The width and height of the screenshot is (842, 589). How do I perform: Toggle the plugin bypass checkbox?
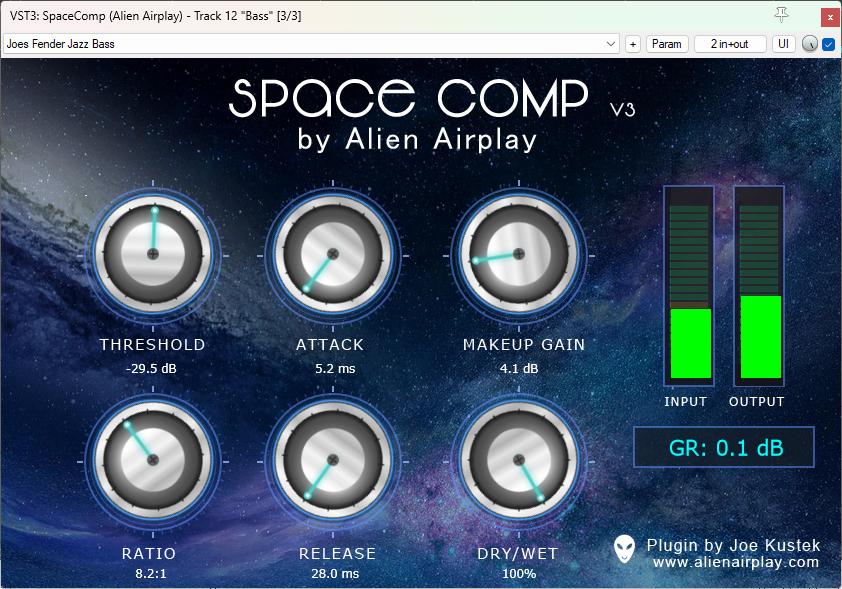[828, 44]
